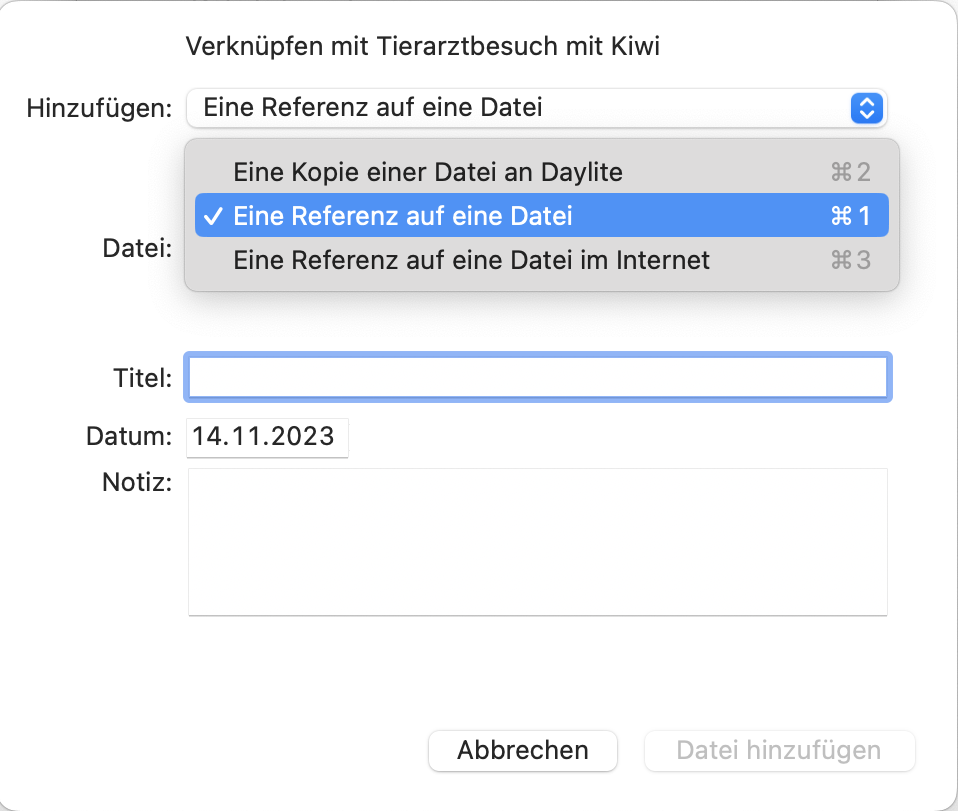Click the ⌘2 shortcut hint in menu
The width and height of the screenshot is (958, 811).
click(850, 172)
